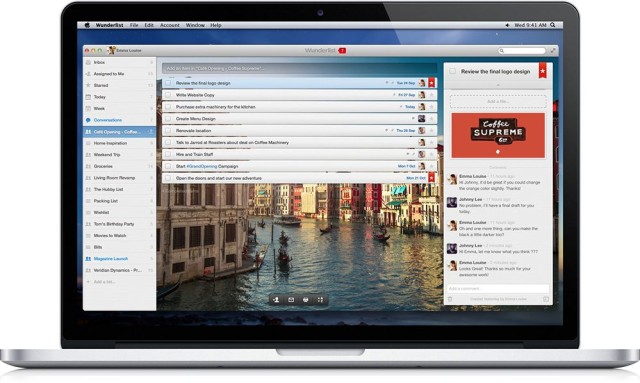Click the Week calendar icon in sidebar
Image resolution: width=640 pixels, height=383 pixels.
point(88,109)
